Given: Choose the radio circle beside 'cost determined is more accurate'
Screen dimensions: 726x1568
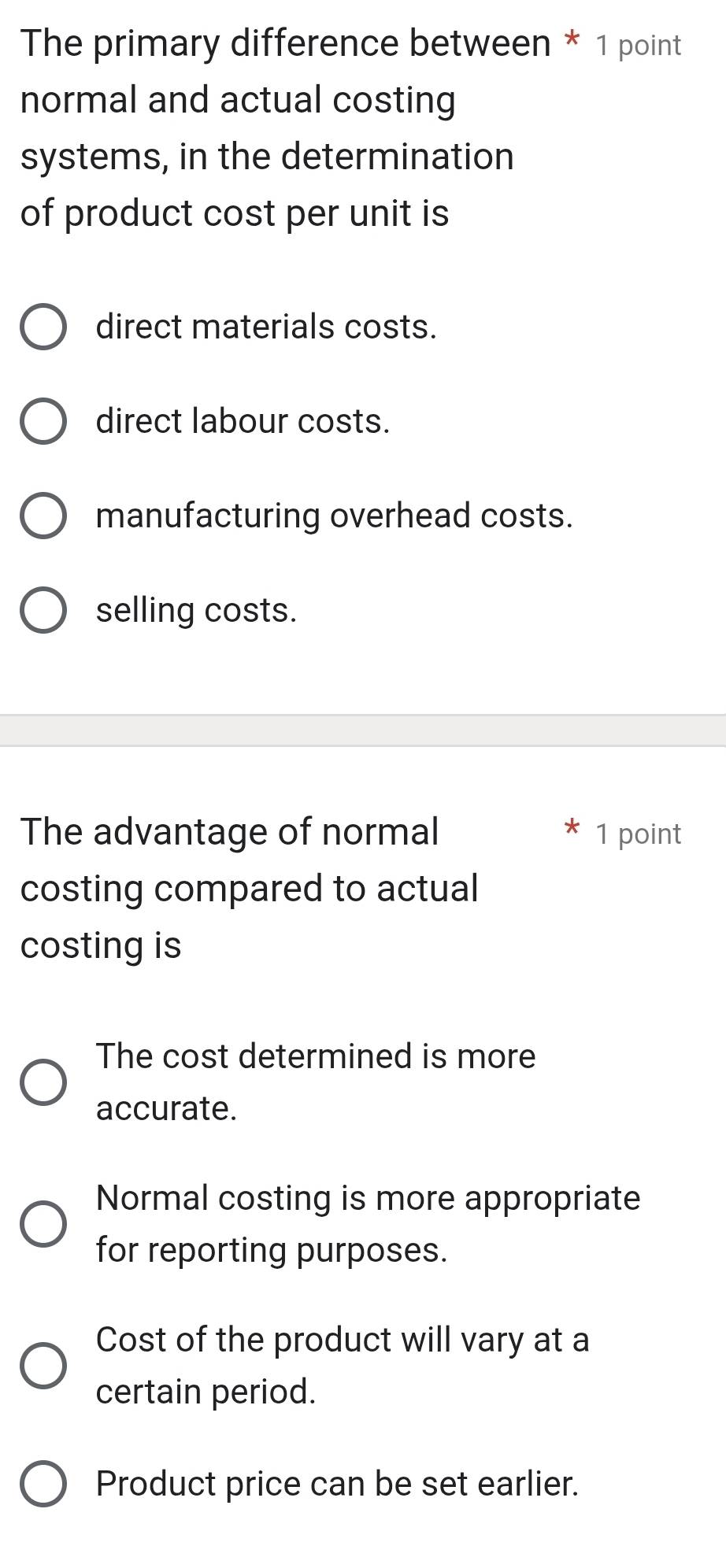Looking at the screenshot, I should [43, 1082].
